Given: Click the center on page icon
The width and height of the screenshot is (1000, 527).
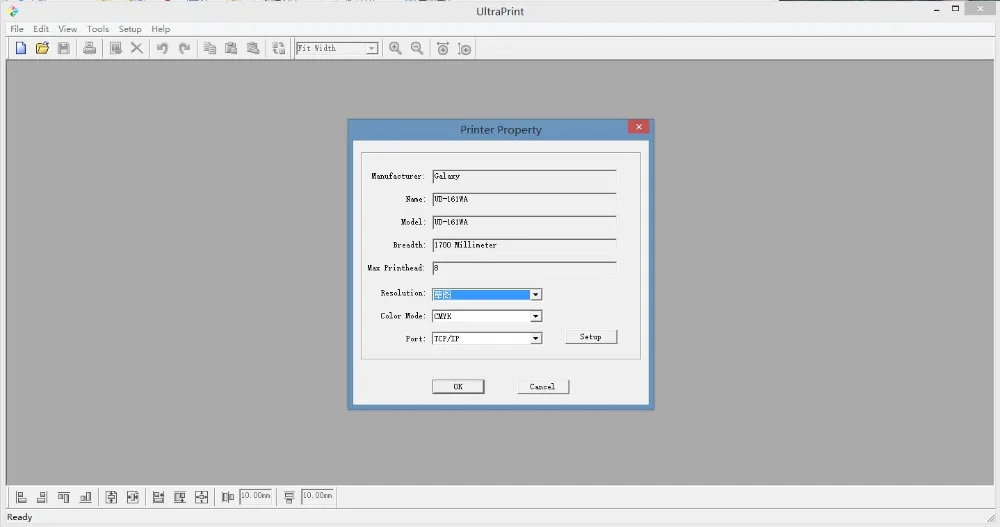Looking at the screenshot, I should (x=202, y=497).
